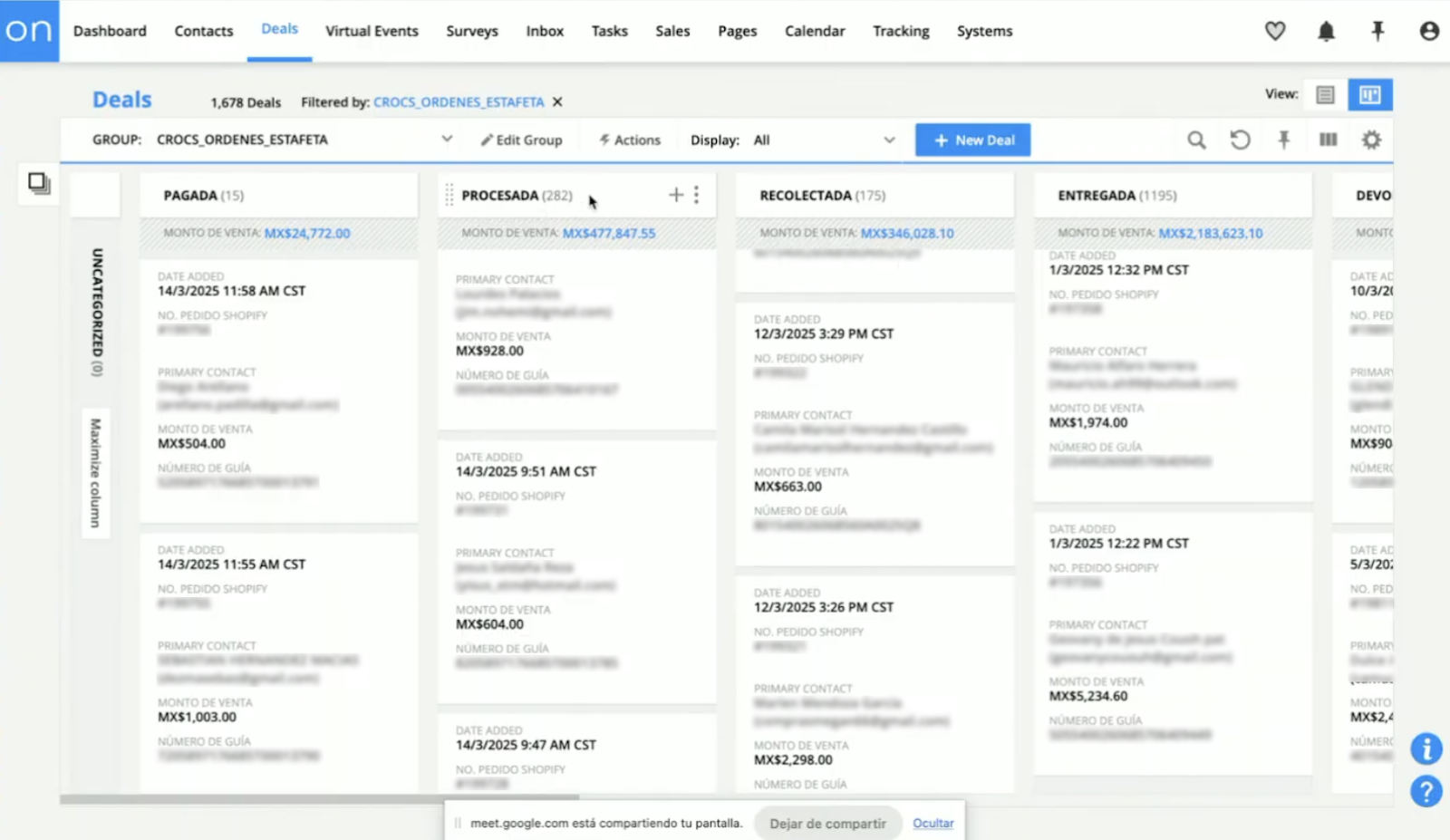Open the Display All dropdown
Screen dimensions: 1450x840
(x=889, y=140)
